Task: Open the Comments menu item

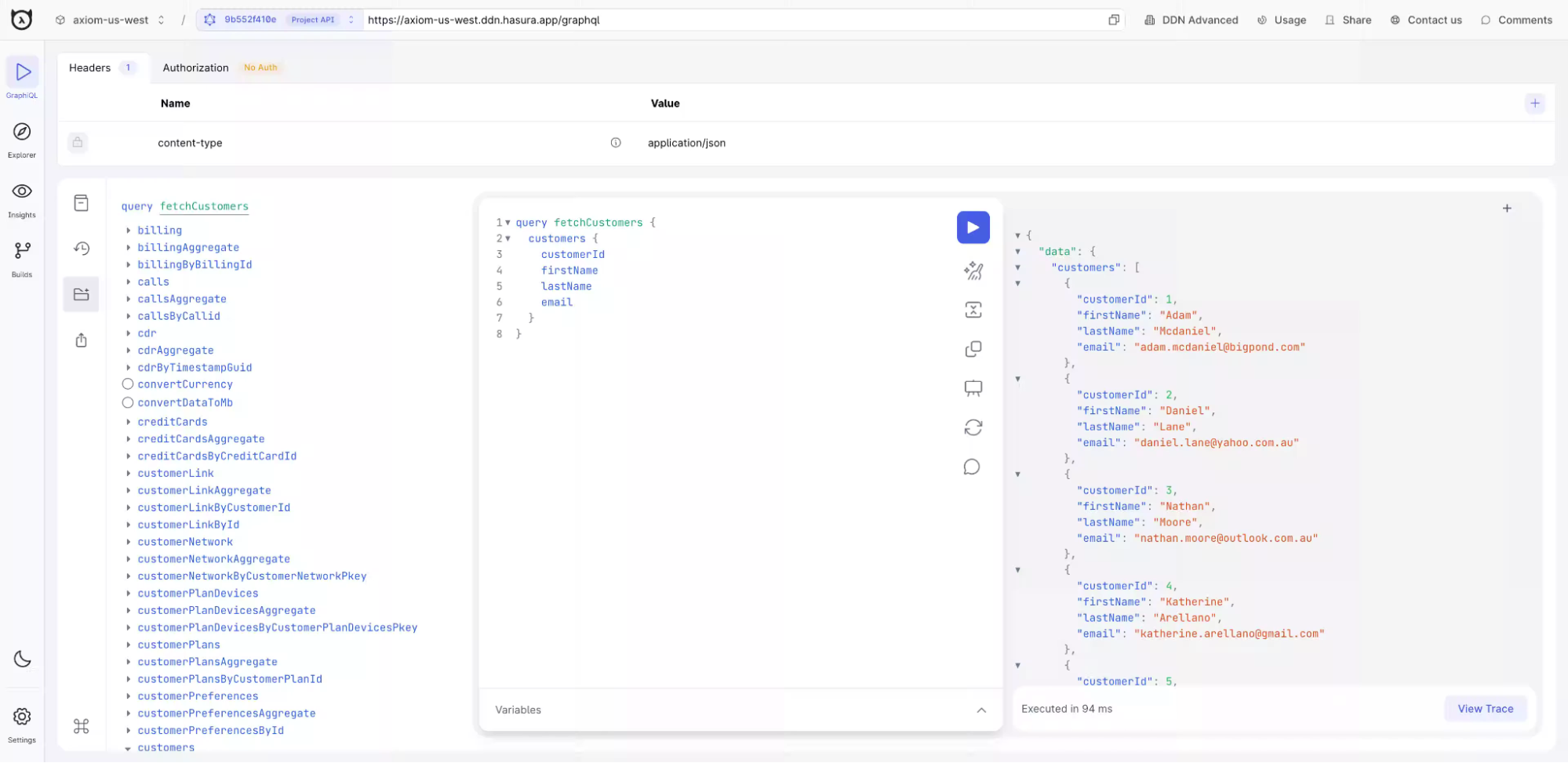Action: coord(1517,20)
